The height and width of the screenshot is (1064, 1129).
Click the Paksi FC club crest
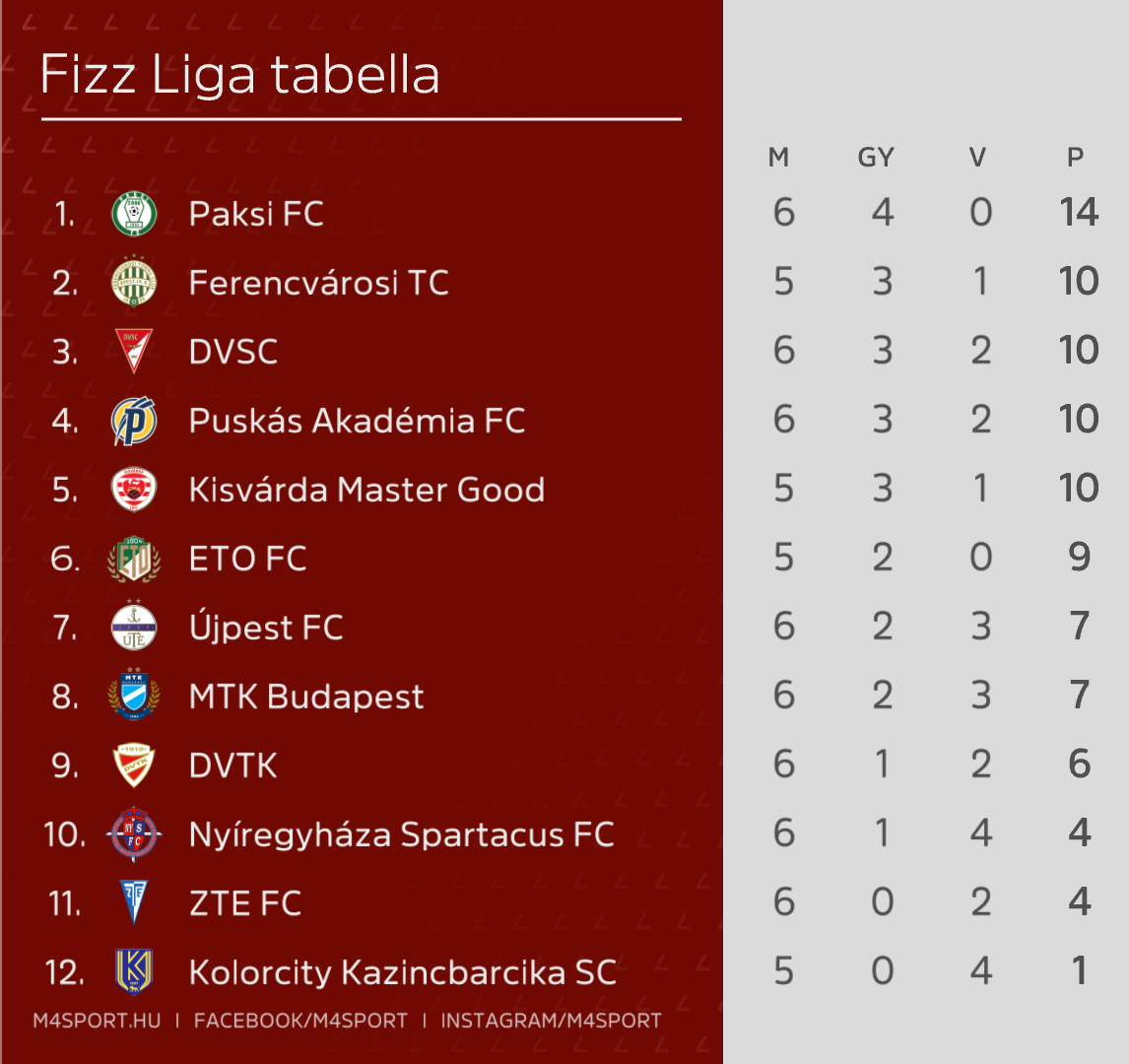click(x=134, y=214)
